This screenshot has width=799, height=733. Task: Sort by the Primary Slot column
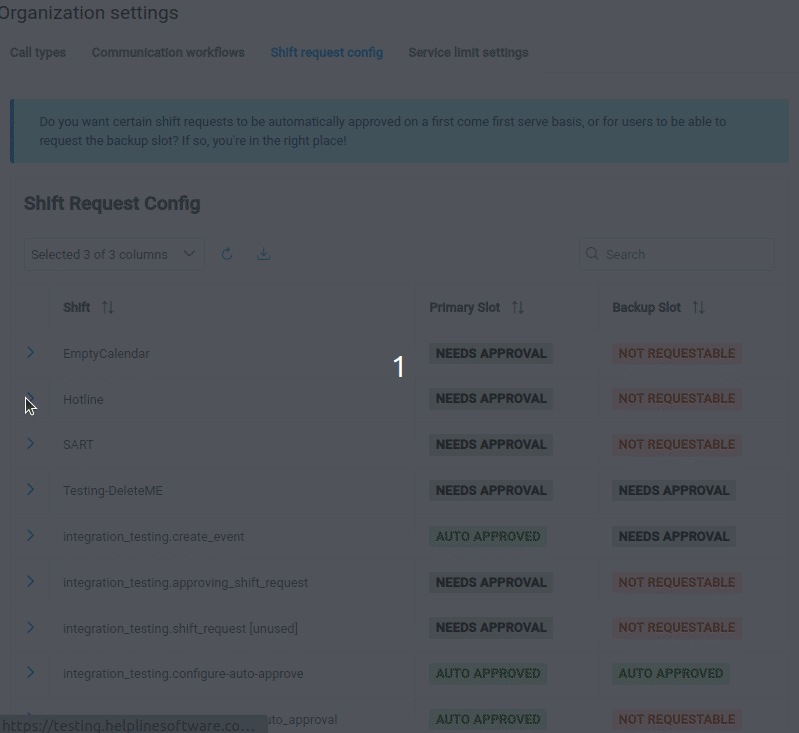point(518,307)
